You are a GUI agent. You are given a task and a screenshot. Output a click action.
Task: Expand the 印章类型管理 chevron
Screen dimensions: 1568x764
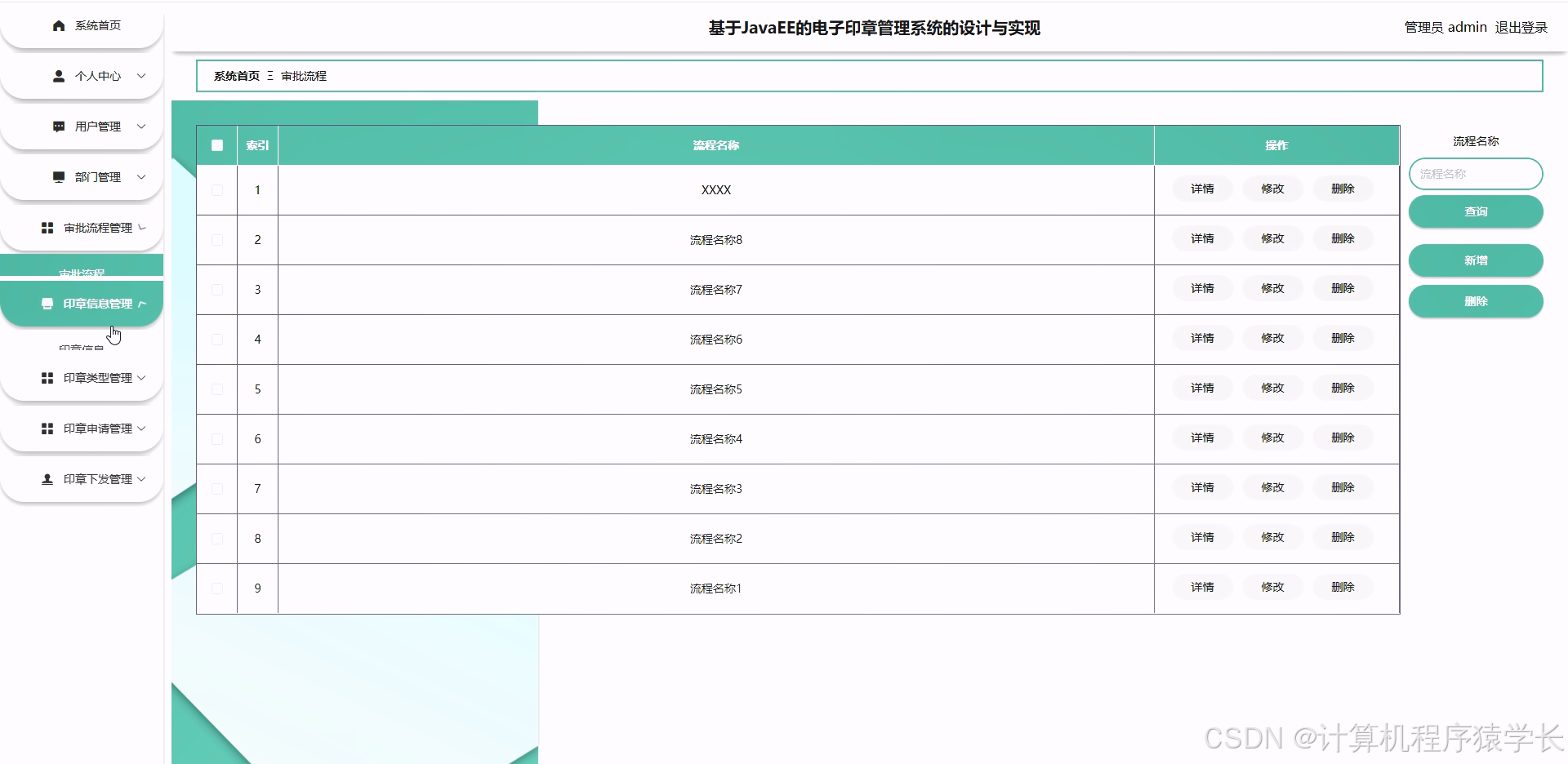pyautogui.click(x=141, y=378)
